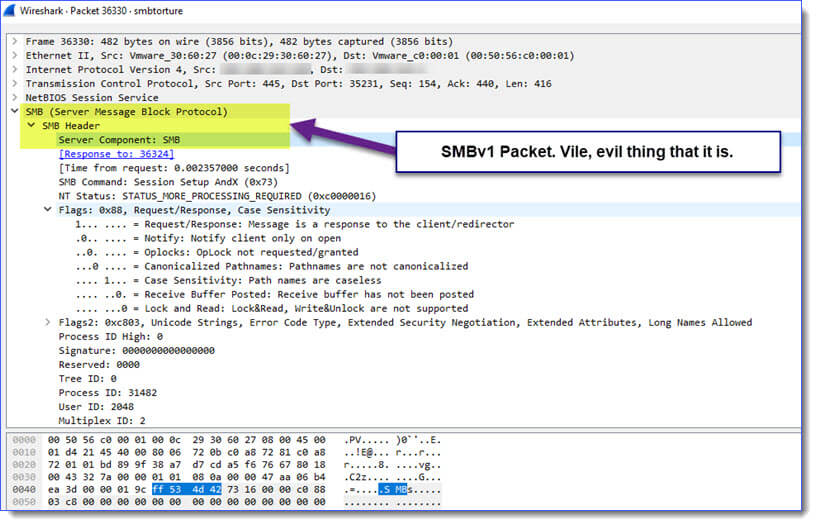Select Process ID High: 0 row

tap(110, 336)
